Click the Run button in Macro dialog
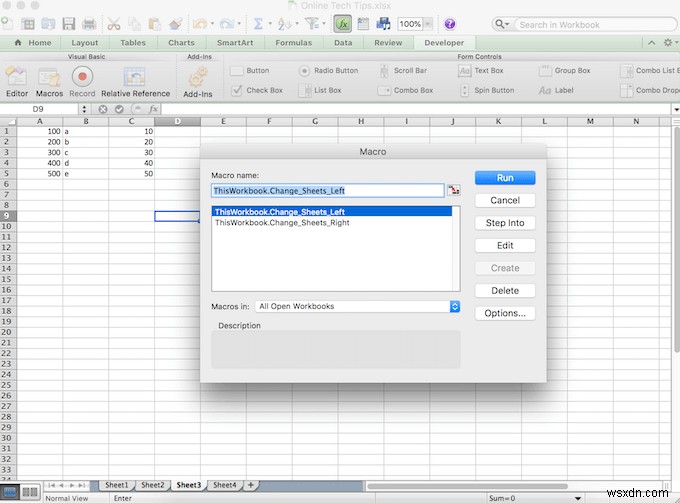 point(505,178)
